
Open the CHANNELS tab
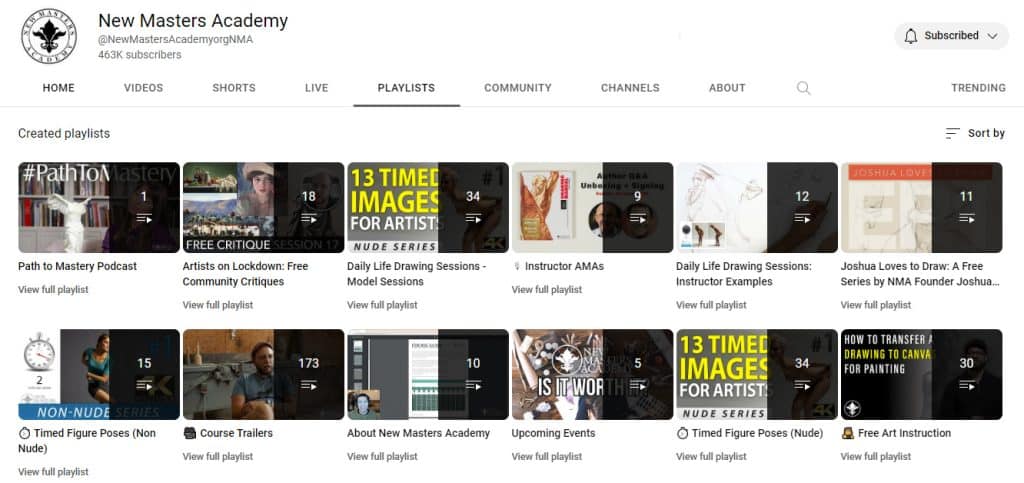(x=630, y=88)
